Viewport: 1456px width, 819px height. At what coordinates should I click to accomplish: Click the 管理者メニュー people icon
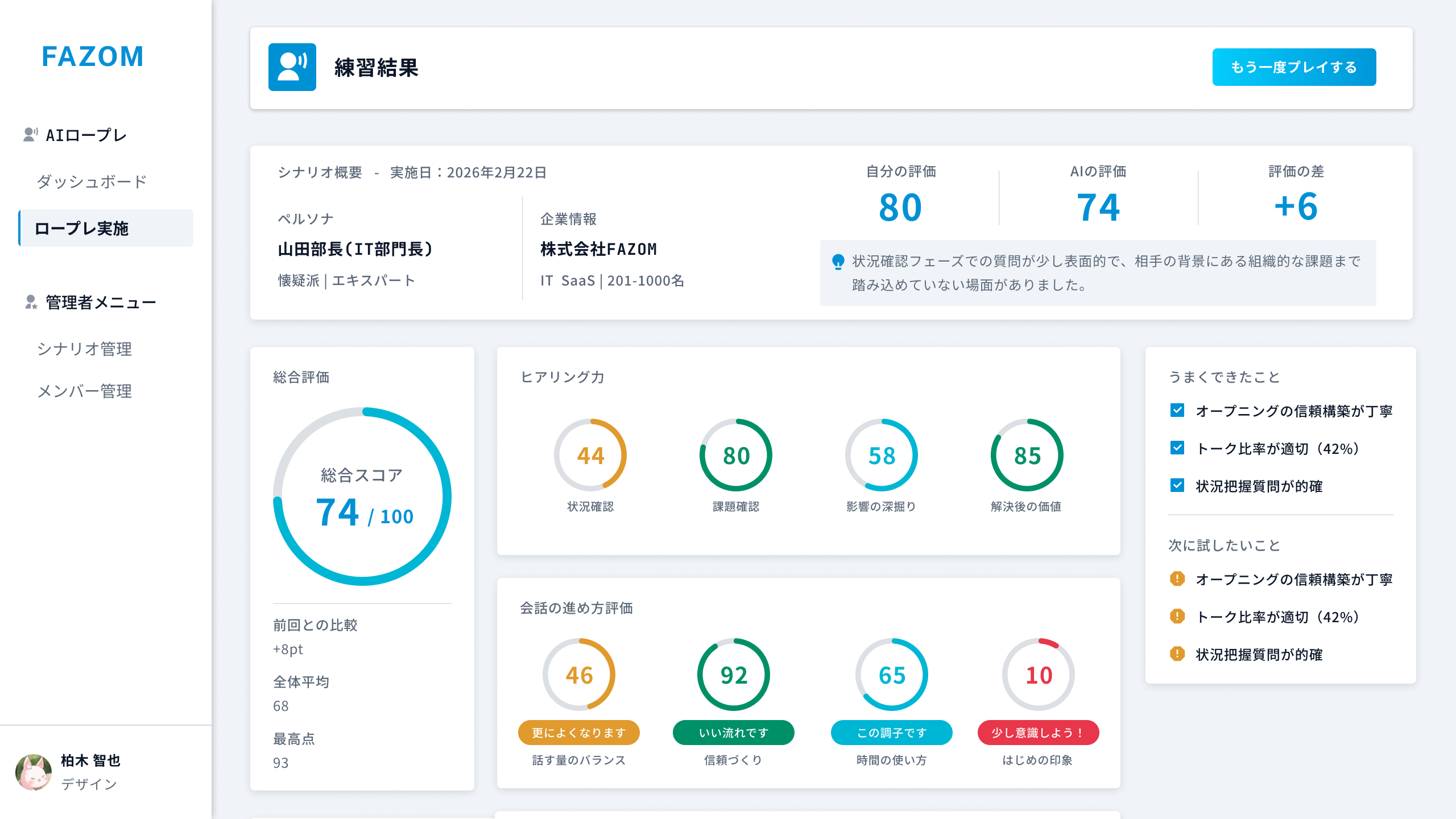click(32, 302)
